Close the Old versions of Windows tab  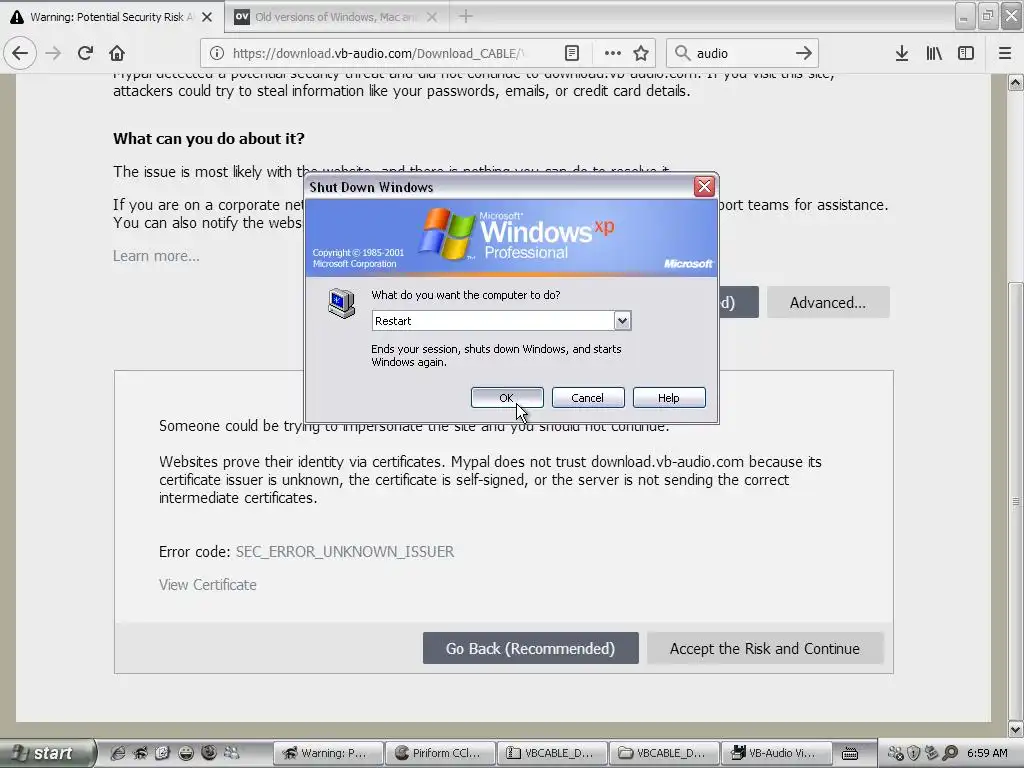coord(432,17)
